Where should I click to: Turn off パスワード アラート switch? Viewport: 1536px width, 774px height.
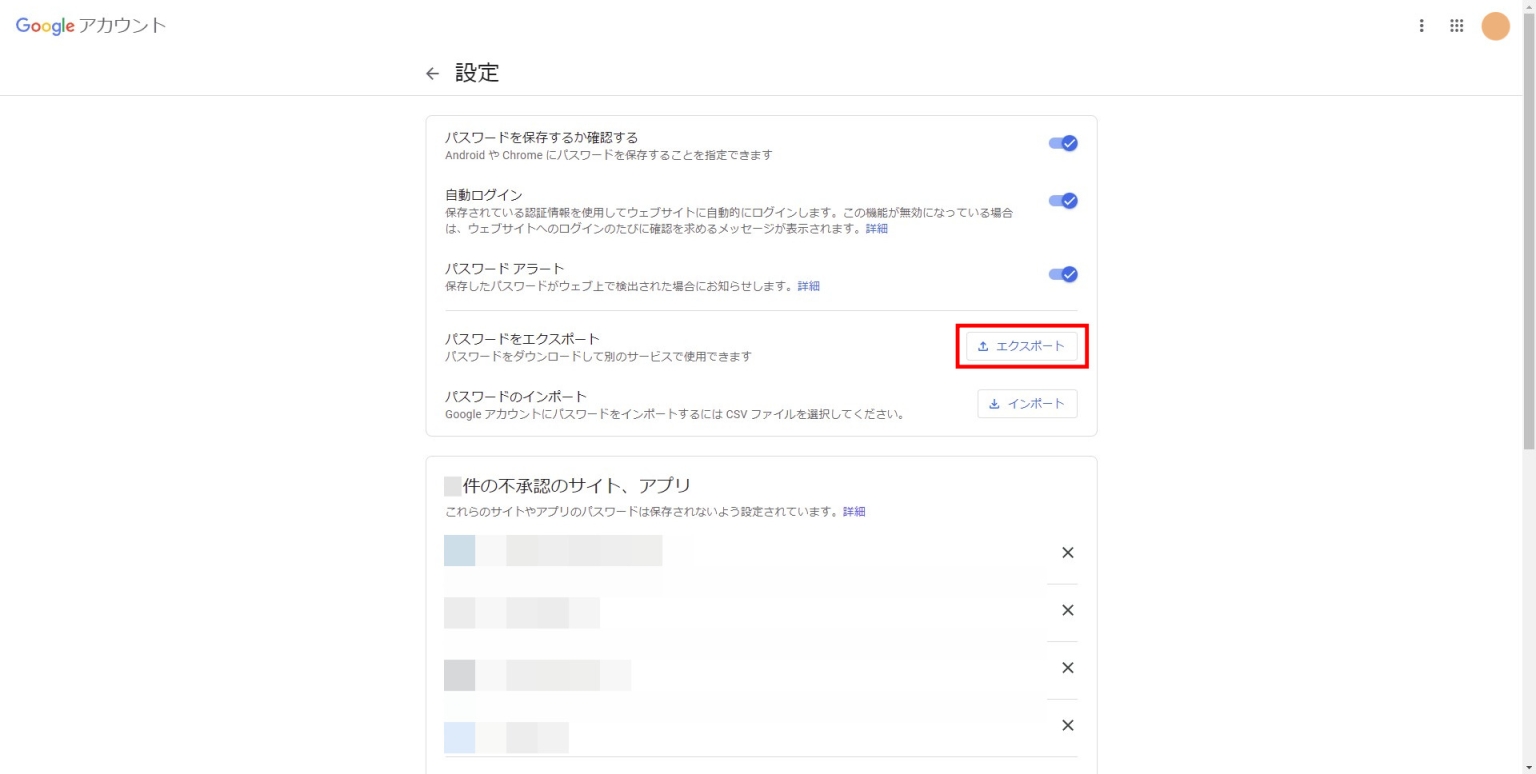coord(1063,275)
